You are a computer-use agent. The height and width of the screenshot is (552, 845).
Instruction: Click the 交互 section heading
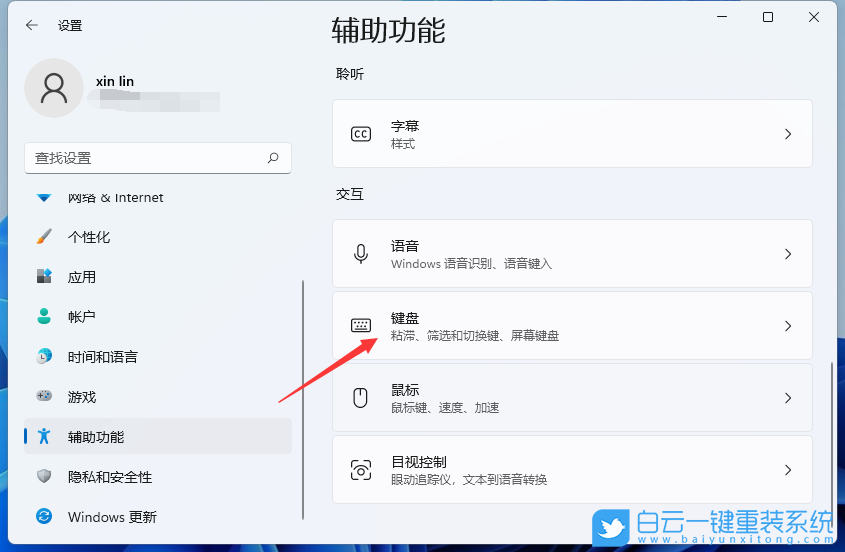coord(350,194)
